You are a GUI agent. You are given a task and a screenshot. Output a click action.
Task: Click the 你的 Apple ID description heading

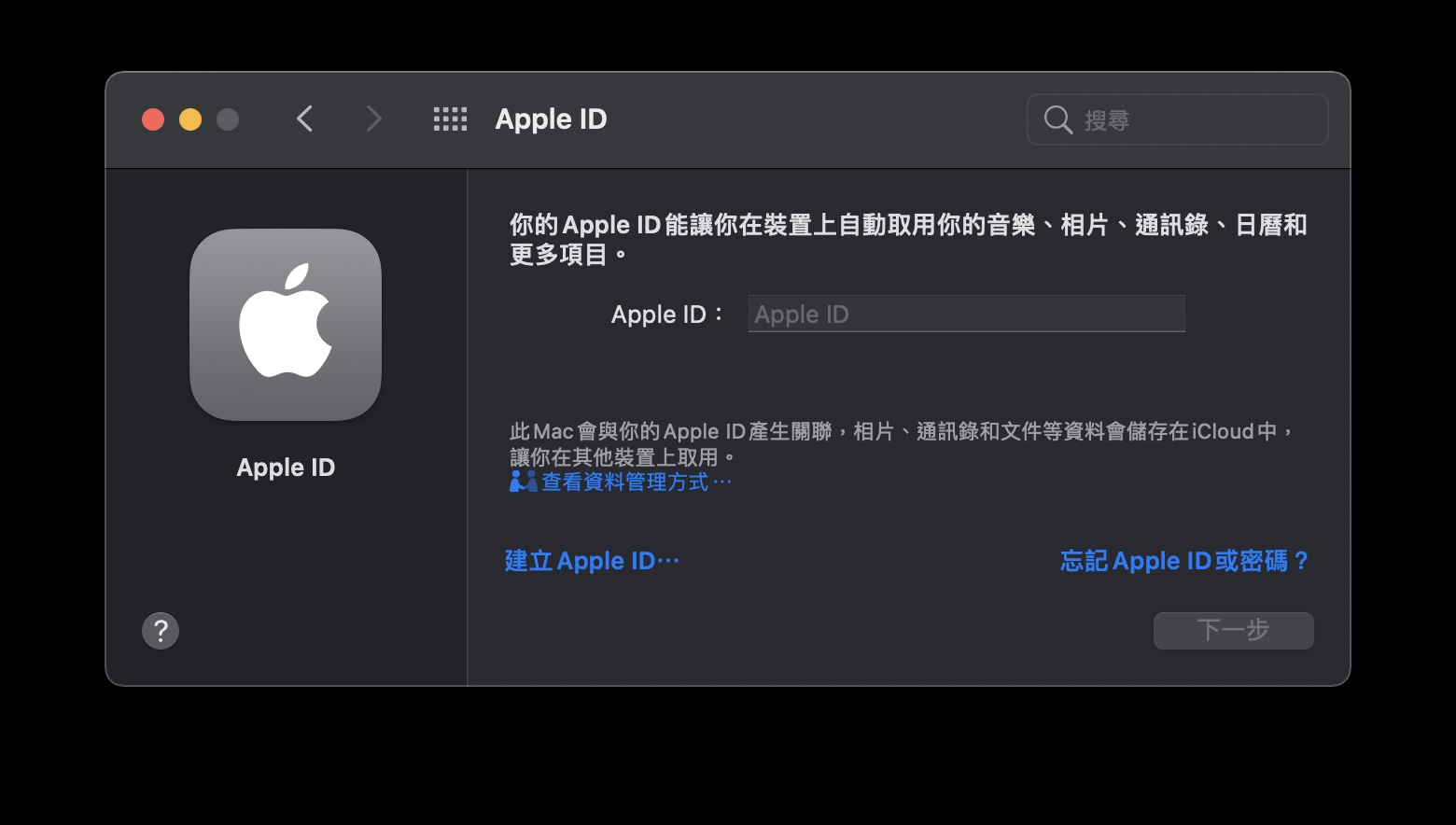(908, 239)
